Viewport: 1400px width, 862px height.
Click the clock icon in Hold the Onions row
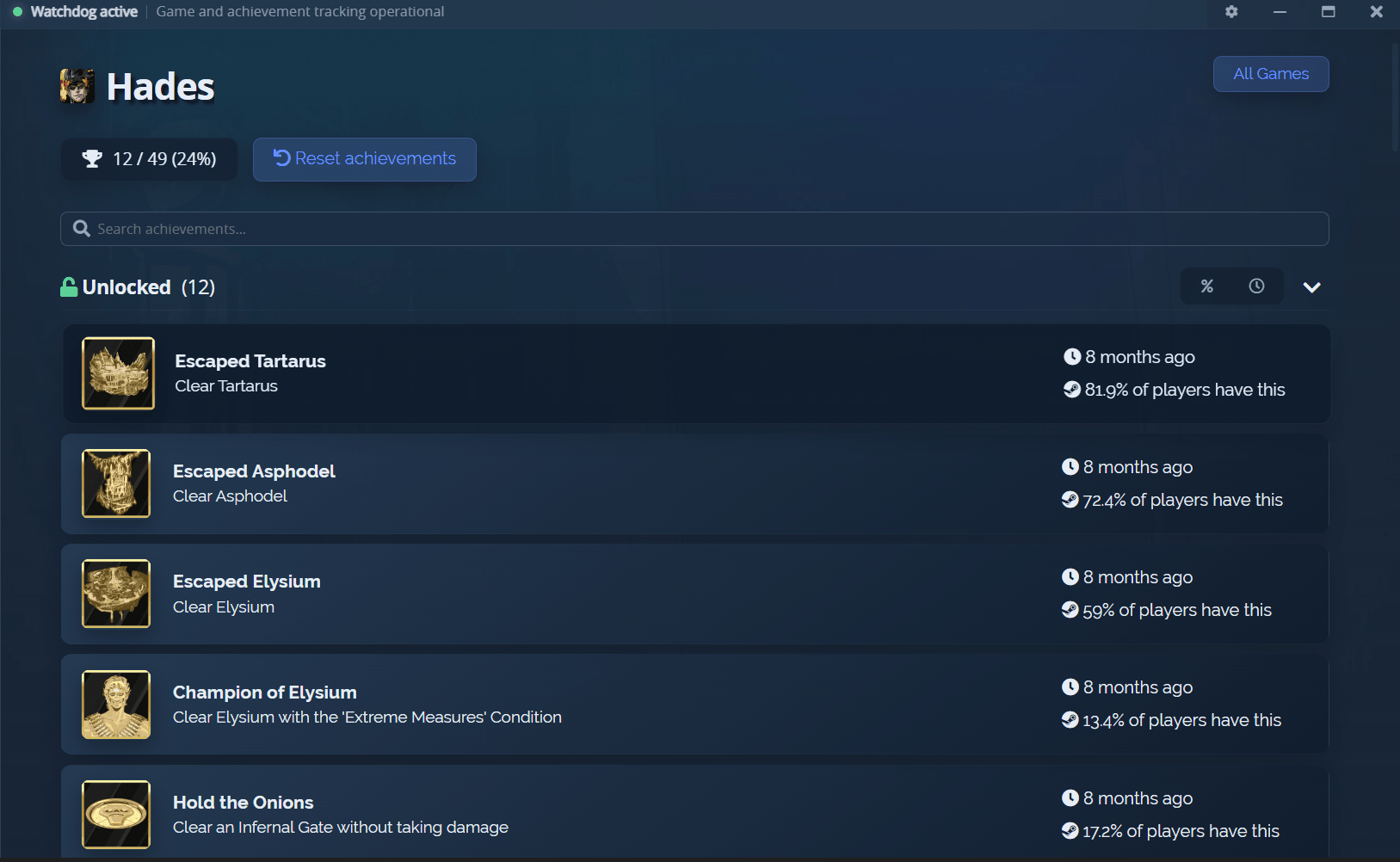coord(1070,798)
